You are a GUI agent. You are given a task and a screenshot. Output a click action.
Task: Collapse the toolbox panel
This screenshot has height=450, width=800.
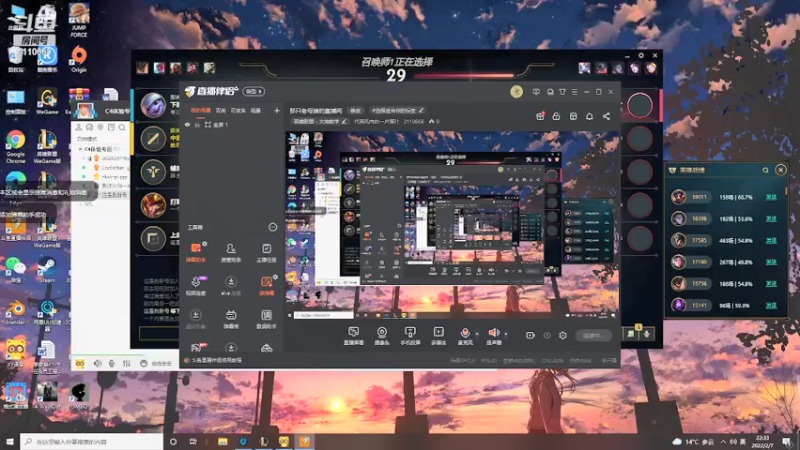point(272,227)
